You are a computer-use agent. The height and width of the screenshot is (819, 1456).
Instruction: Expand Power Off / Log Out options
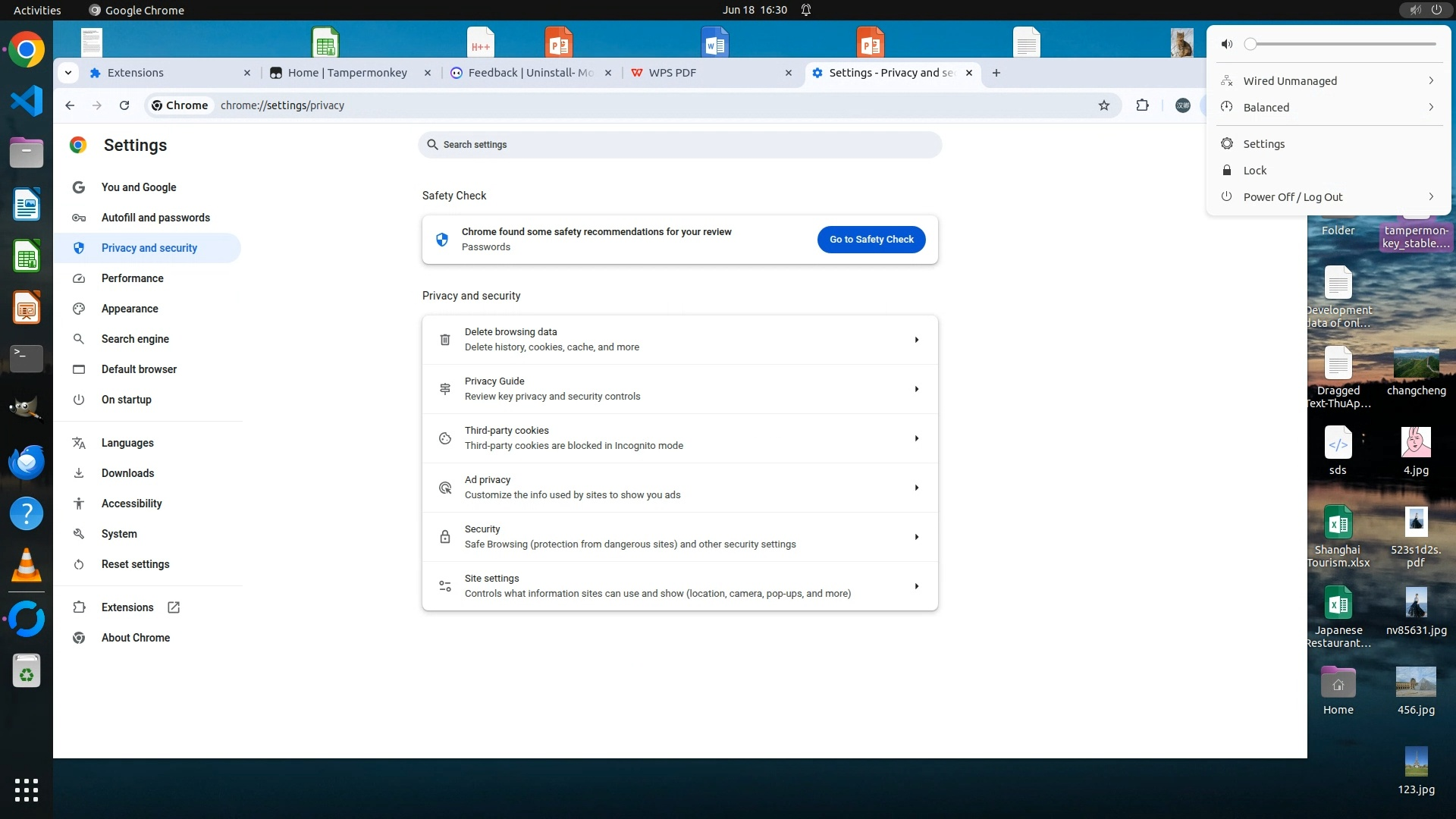[1430, 197]
